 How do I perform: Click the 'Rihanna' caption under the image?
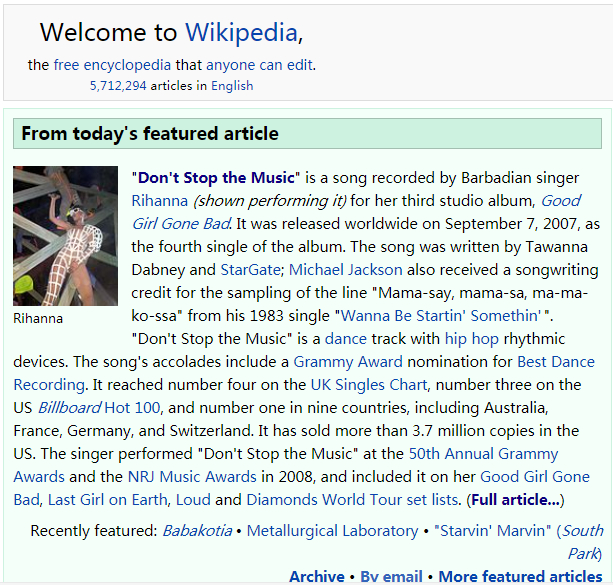pos(38,319)
